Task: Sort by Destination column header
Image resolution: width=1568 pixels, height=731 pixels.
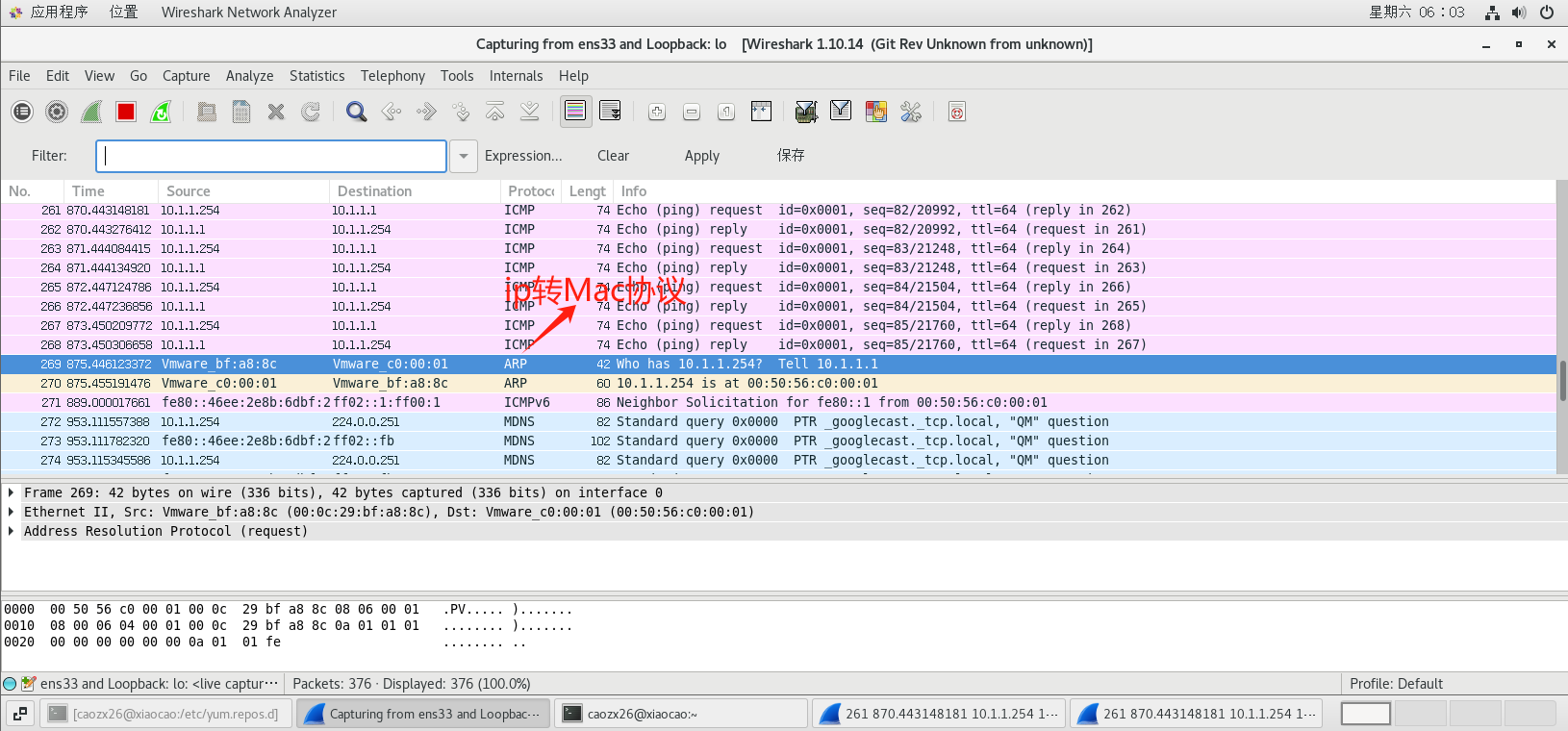Action: tap(416, 191)
